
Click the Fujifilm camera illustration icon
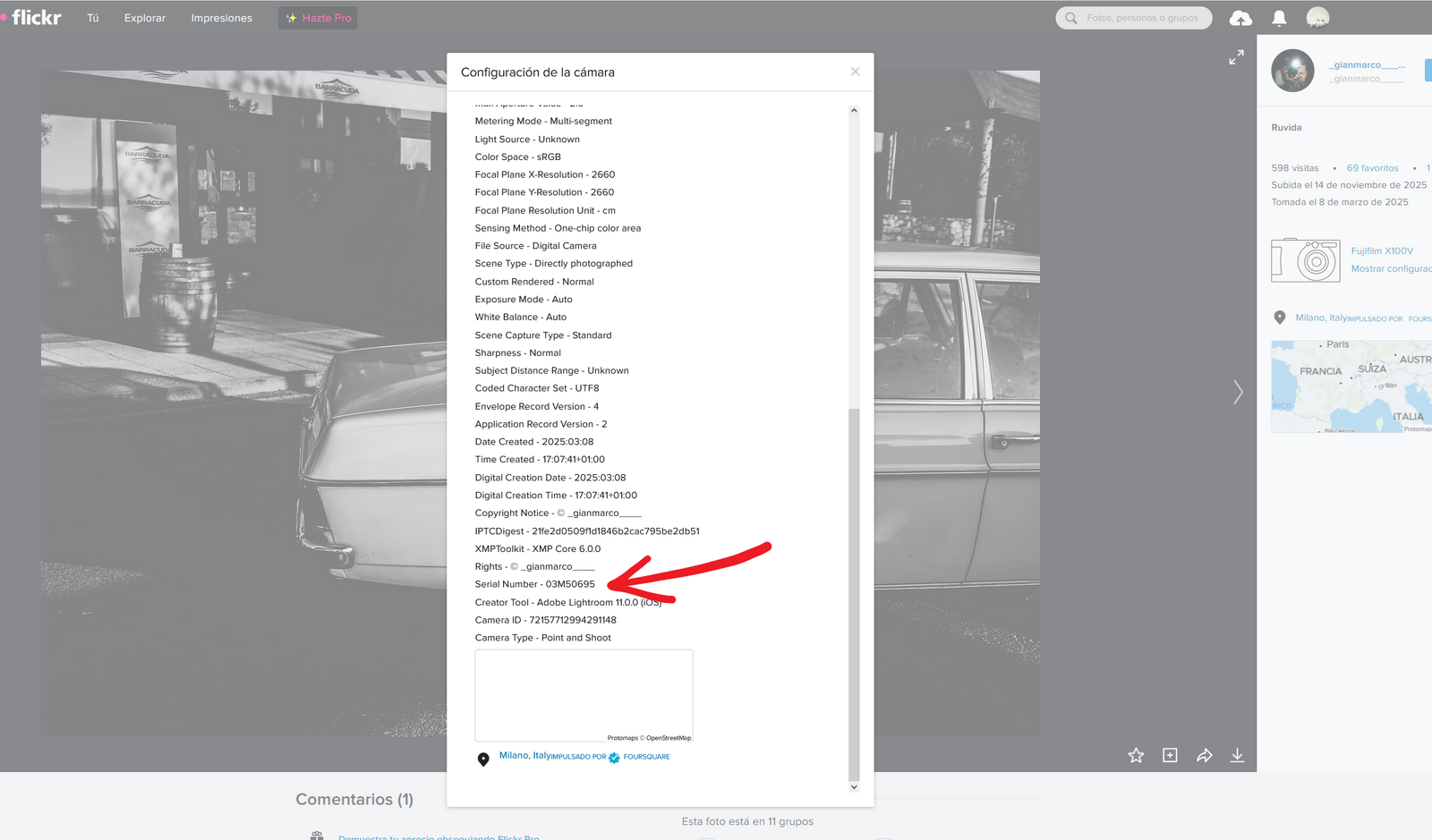pyautogui.click(x=1306, y=259)
